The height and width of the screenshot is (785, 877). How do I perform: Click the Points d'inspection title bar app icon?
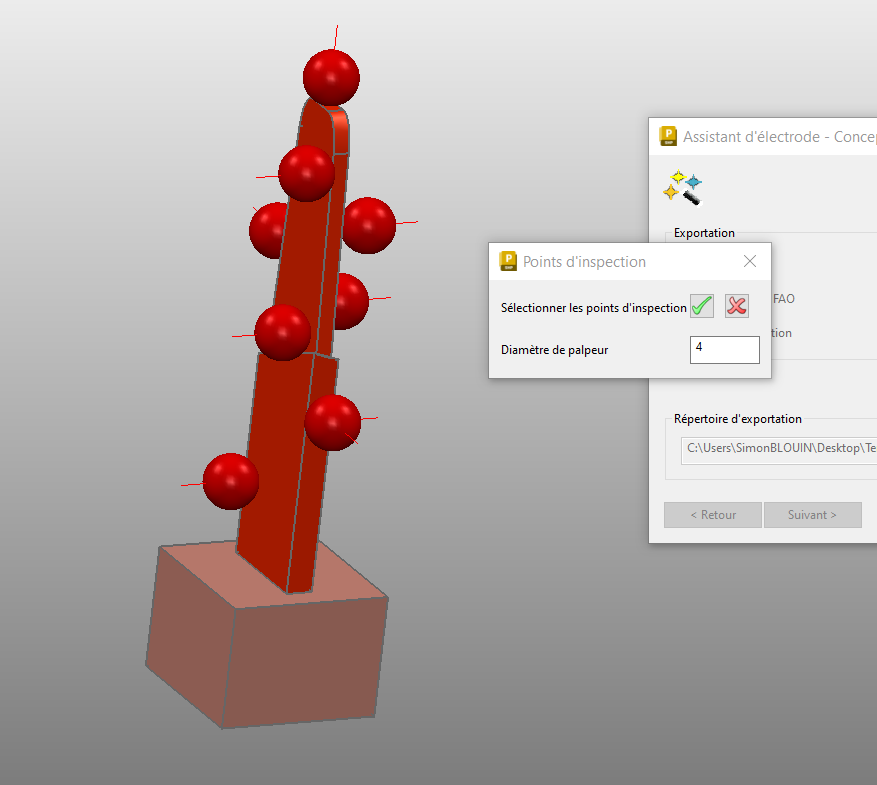click(x=508, y=262)
